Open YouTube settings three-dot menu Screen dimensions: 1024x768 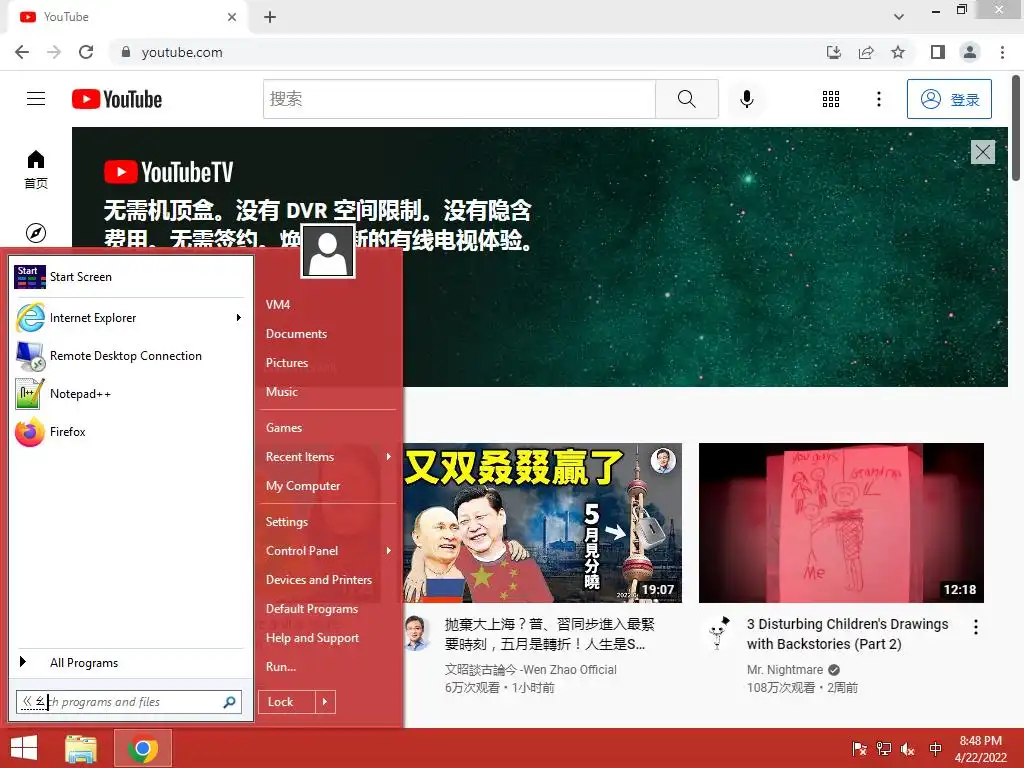coord(878,99)
